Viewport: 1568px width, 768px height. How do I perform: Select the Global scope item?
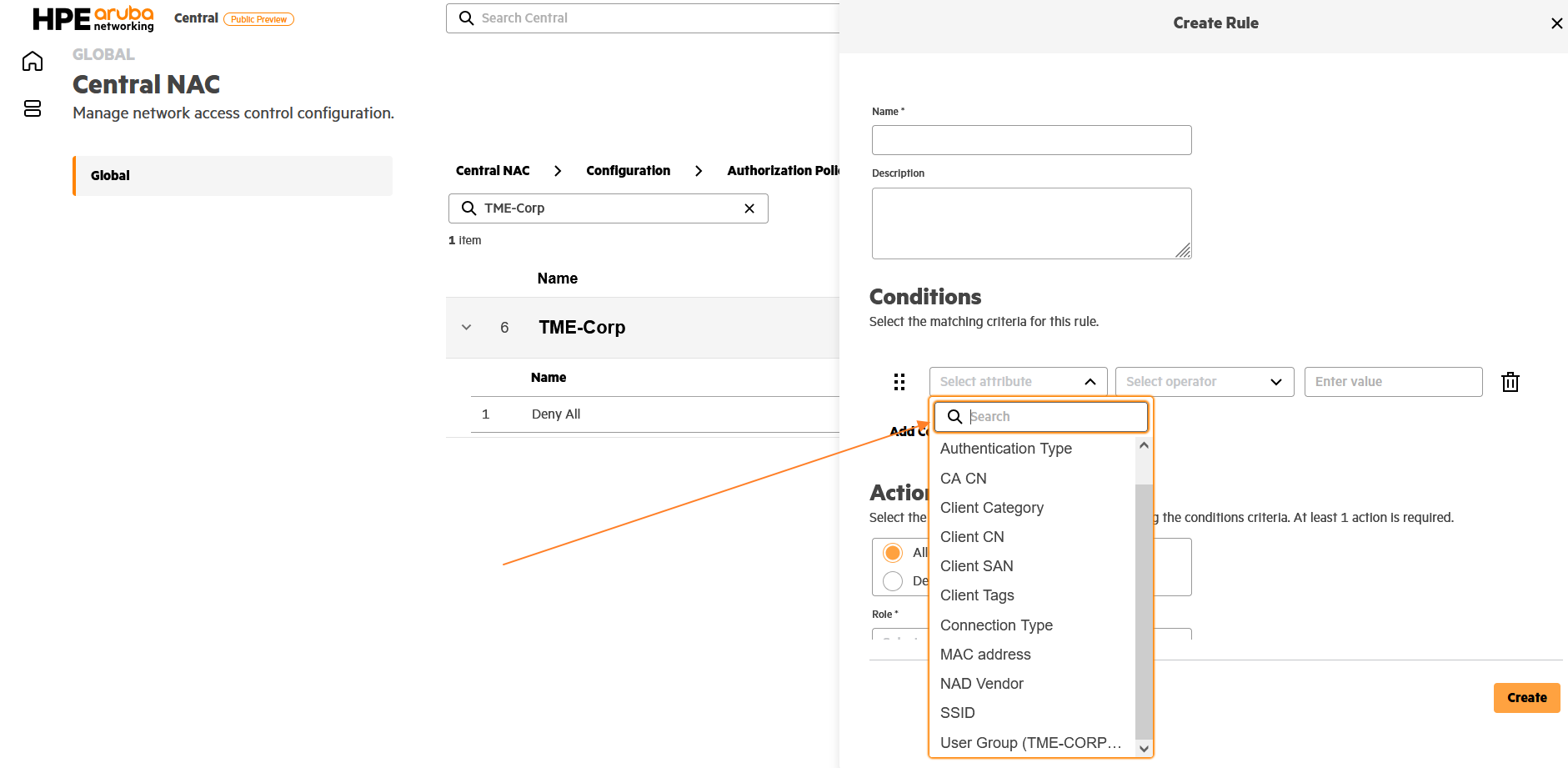(x=233, y=176)
